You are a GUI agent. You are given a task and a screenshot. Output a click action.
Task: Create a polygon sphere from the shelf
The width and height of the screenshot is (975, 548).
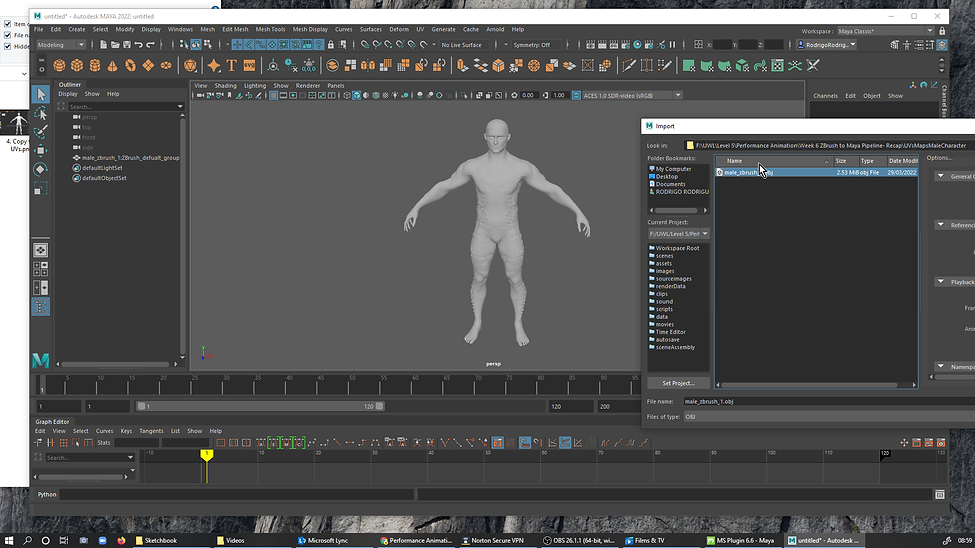(59, 65)
